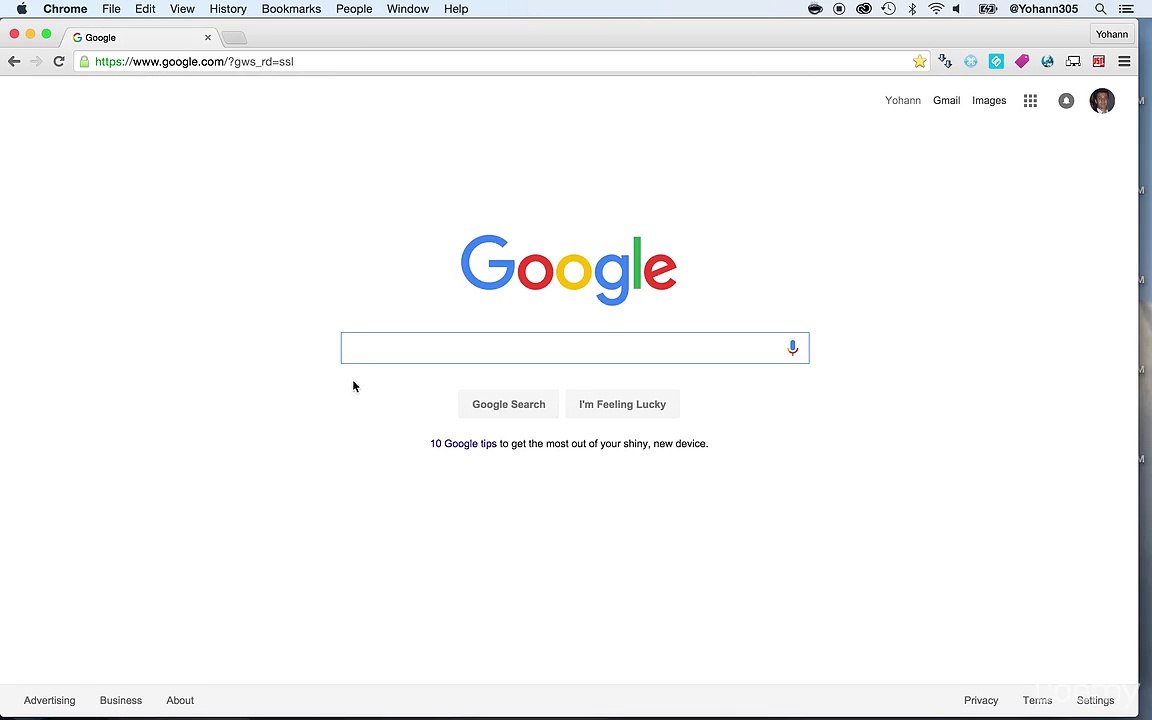
Task: Open the Advertising footer link
Action: click(x=49, y=700)
